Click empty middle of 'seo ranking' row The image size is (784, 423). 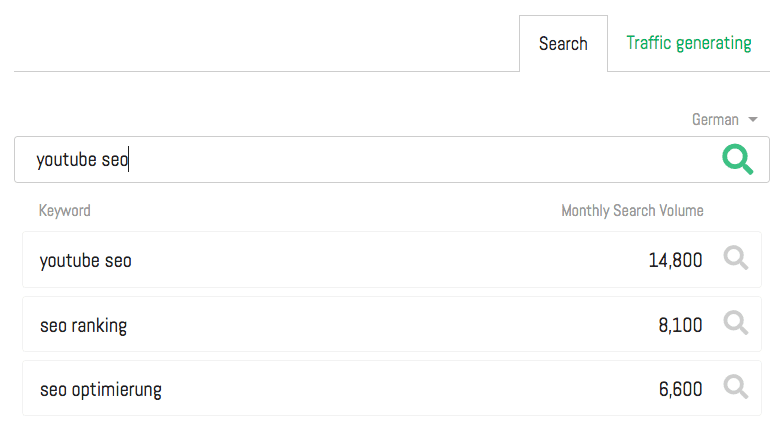380,325
